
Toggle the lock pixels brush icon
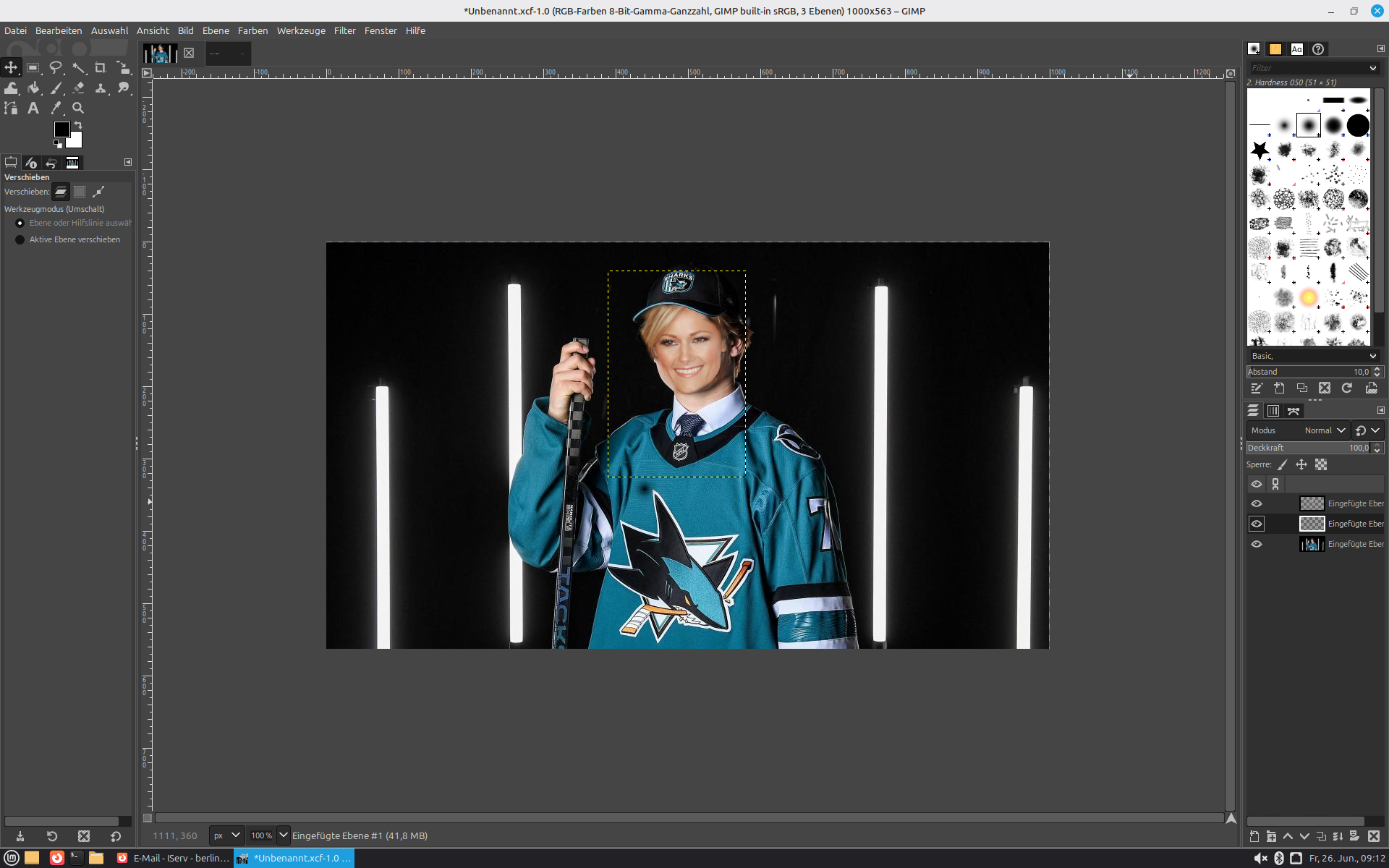(1282, 465)
